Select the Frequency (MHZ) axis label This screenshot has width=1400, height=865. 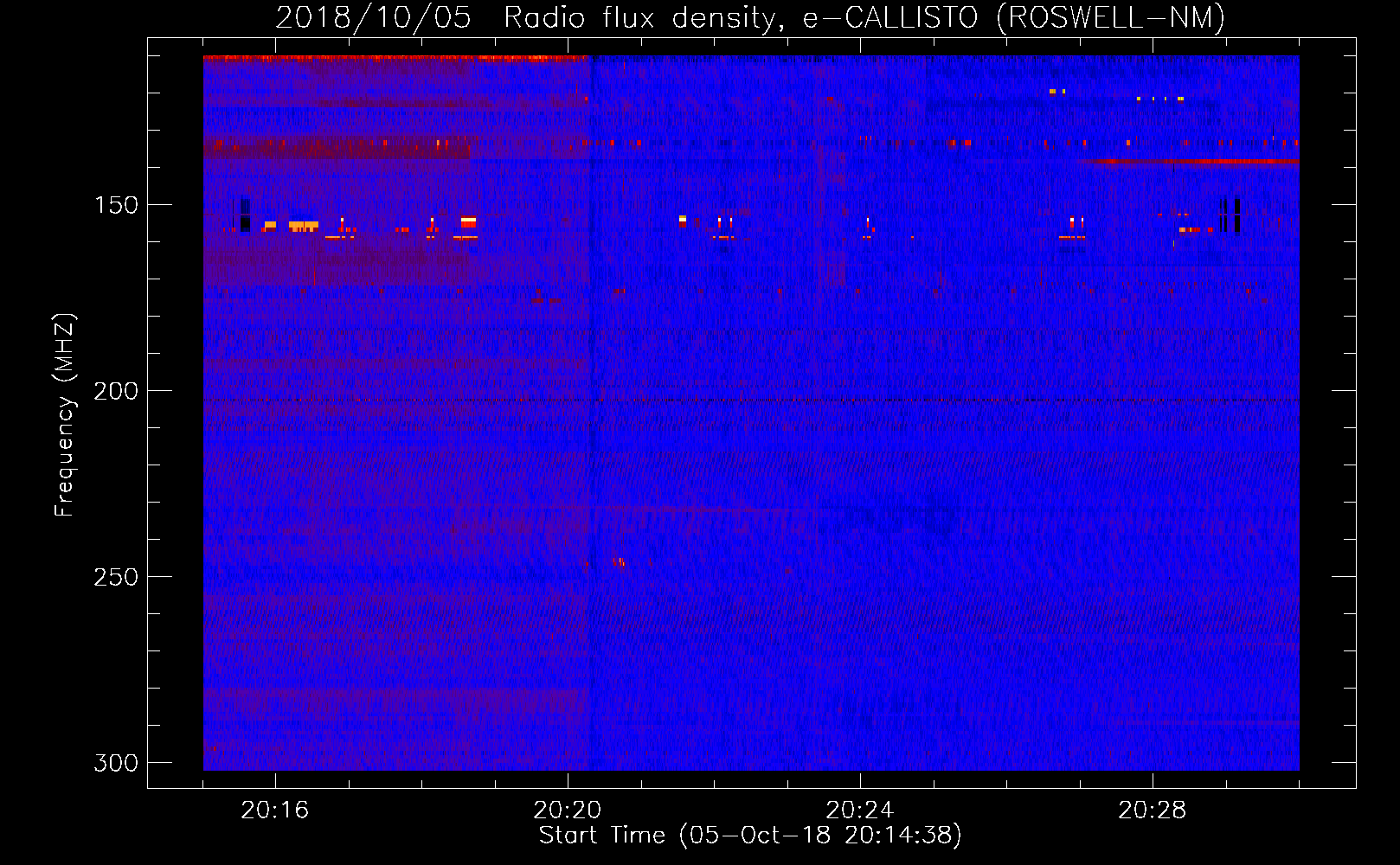pos(65,414)
